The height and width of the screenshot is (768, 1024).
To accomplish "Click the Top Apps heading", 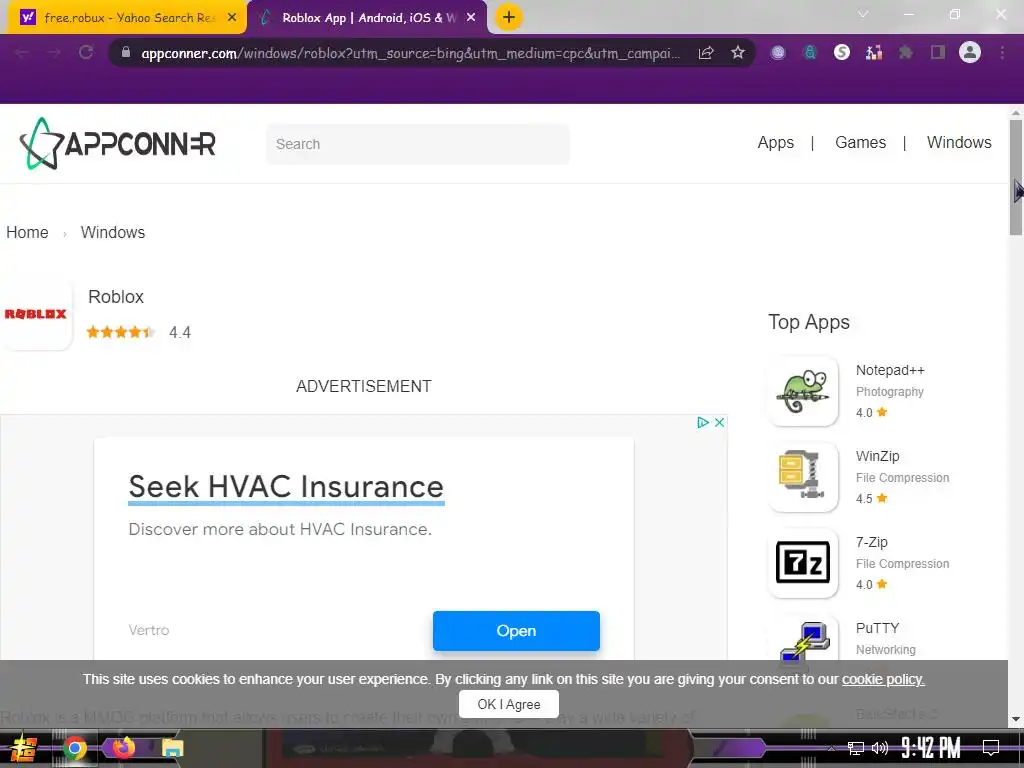I will coord(808,323).
